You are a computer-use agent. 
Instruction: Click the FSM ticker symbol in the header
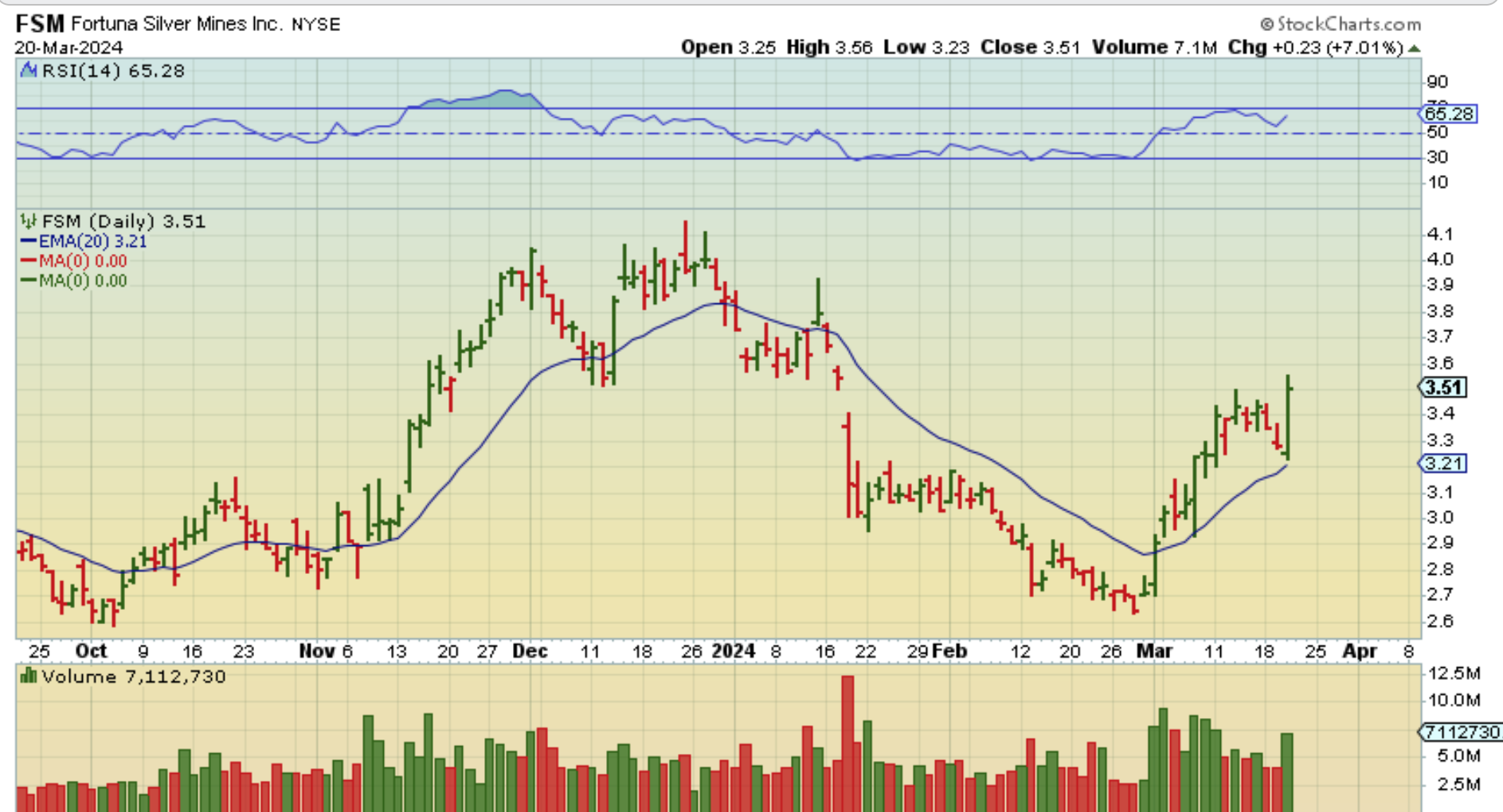pyautogui.click(x=40, y=24)
